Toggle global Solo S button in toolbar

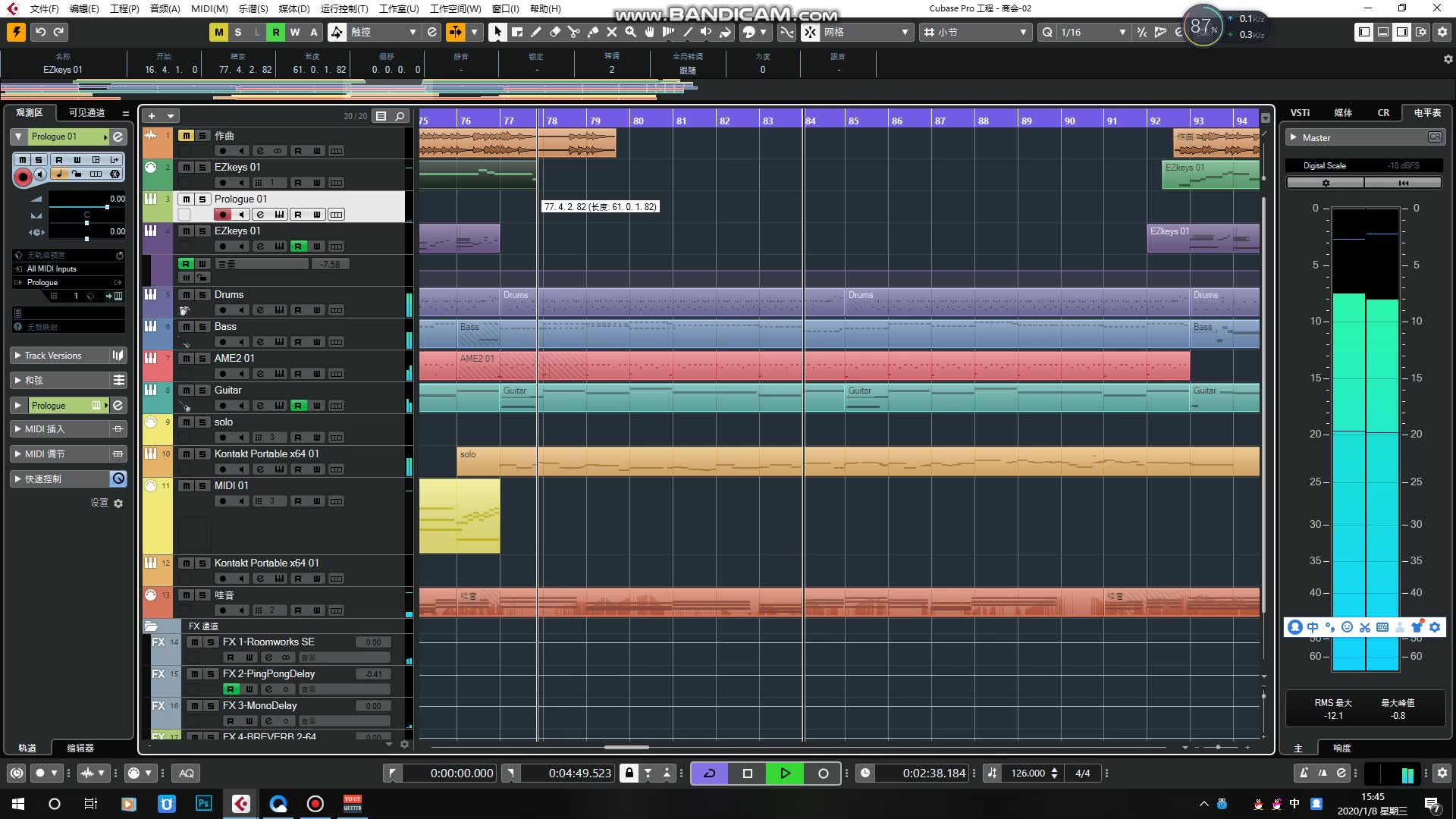coord(238,32)
